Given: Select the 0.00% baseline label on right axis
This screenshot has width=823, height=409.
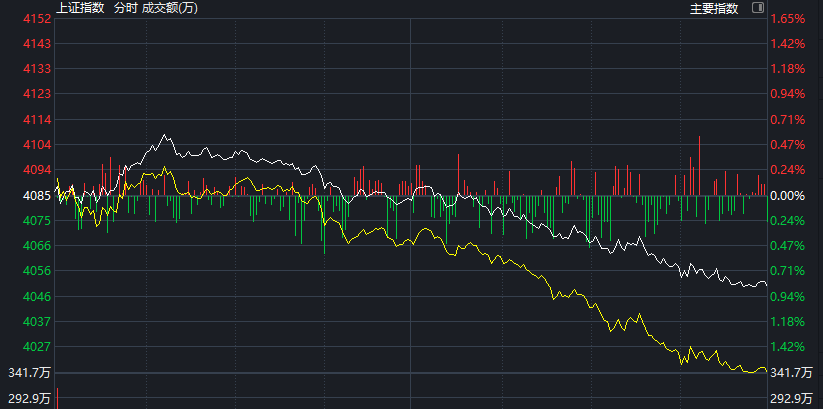Looking at the screenshot, I should click(x=788, y=196).
